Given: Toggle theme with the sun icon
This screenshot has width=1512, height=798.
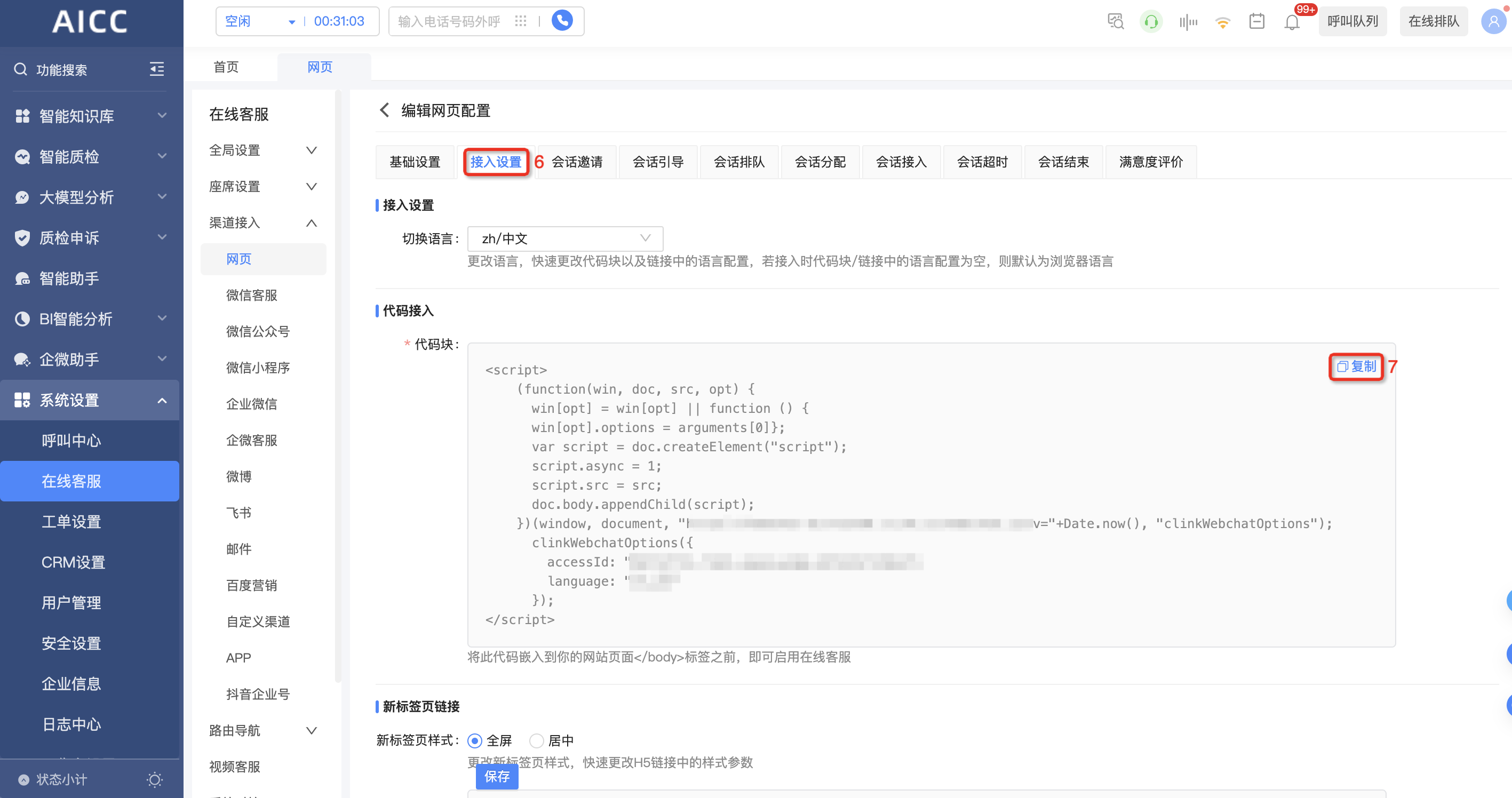Looking at the screenshot, I should coord(154,779).
